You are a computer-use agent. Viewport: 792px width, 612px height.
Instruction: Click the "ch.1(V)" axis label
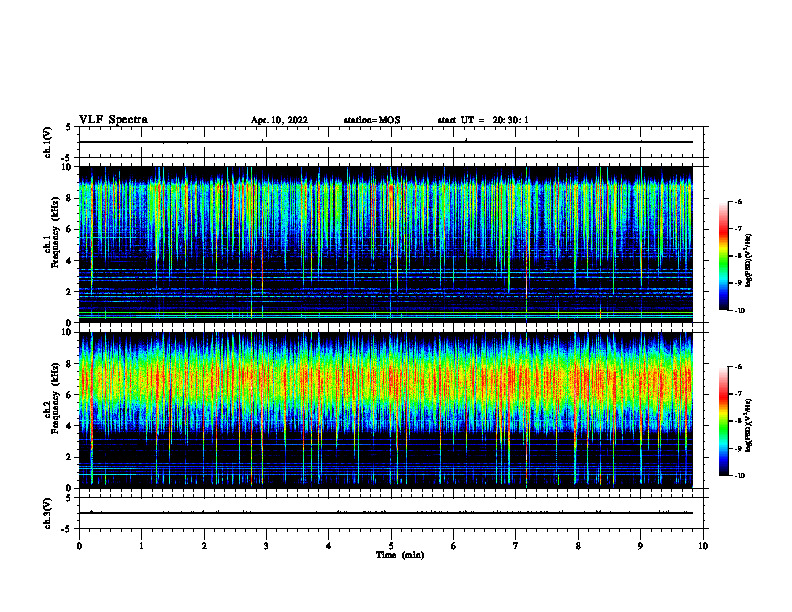click(47, 142)
